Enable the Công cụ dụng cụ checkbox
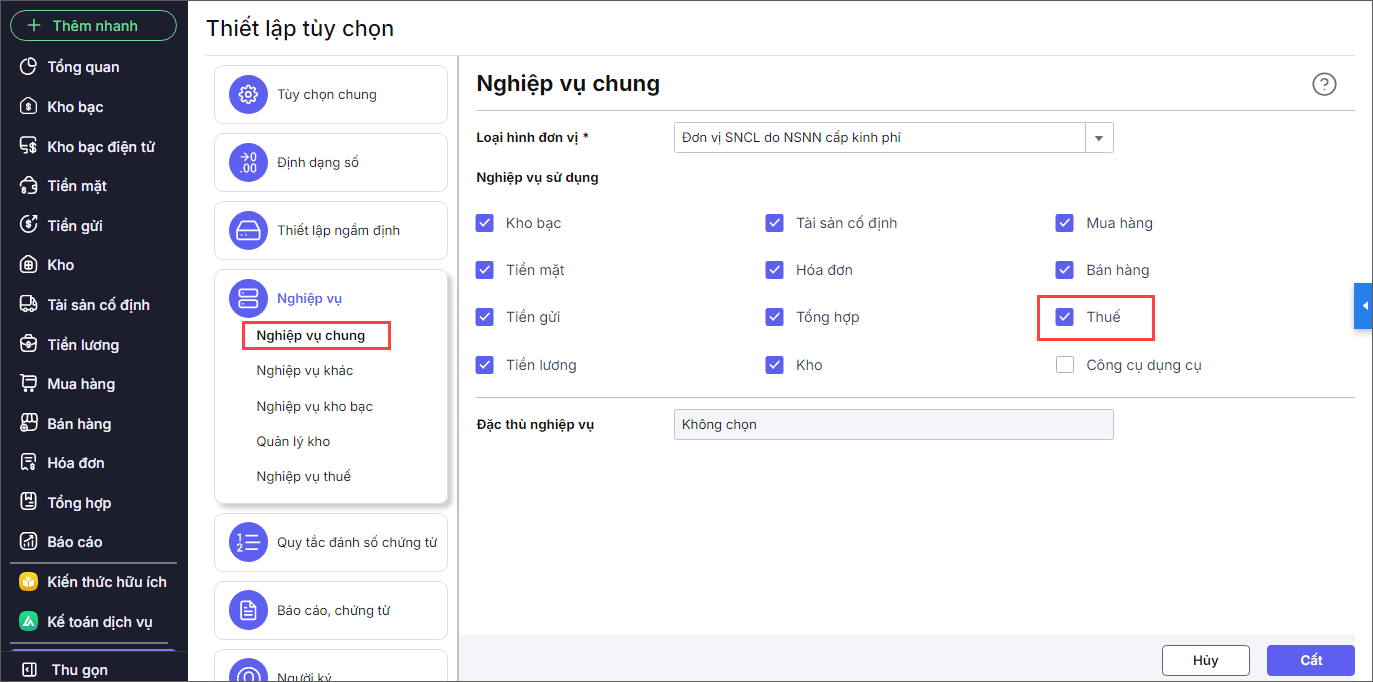Viewport: 1373px width, 682px height. [1065, 365]
